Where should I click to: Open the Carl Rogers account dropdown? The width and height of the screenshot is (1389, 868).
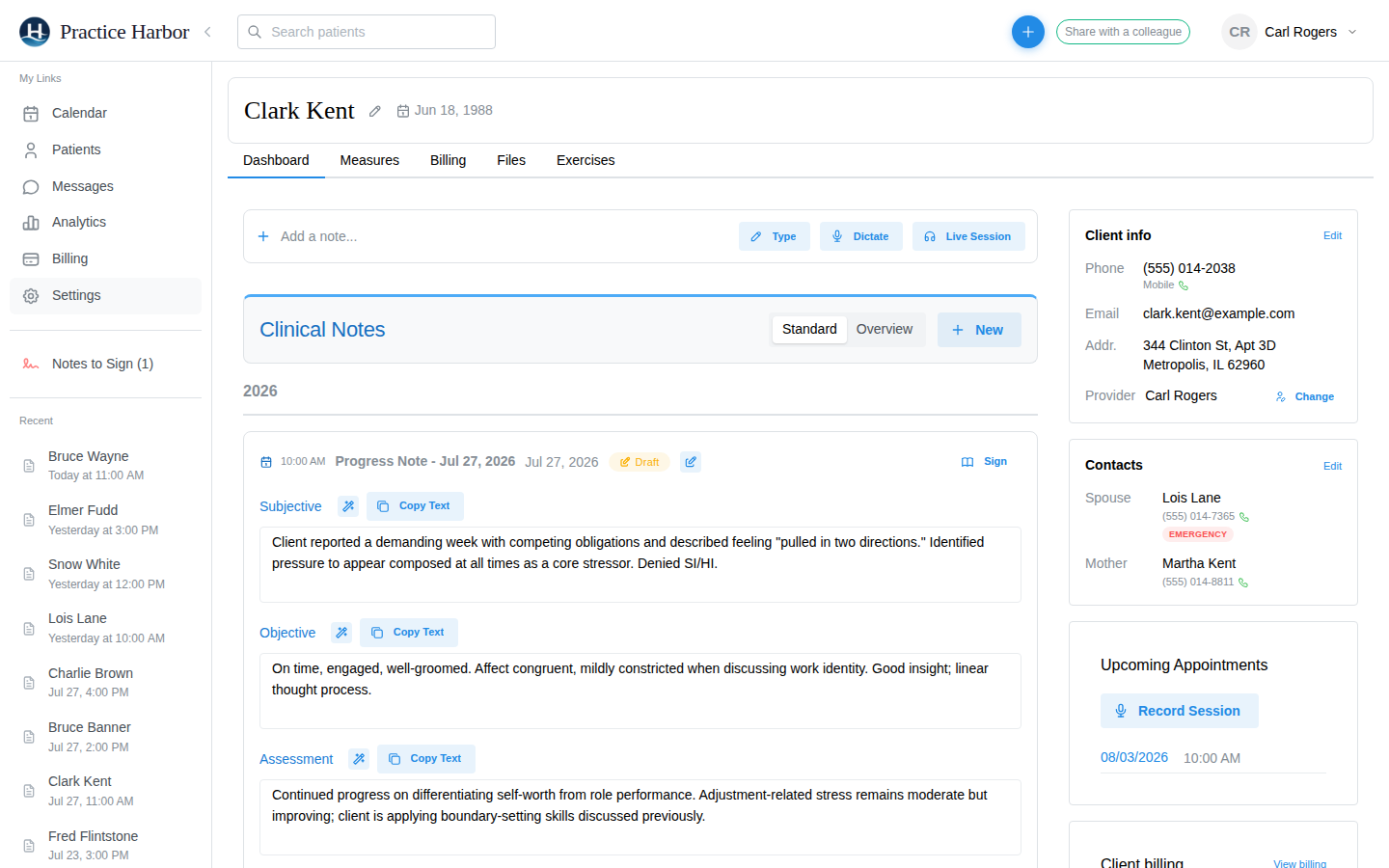click(x=1291, y=32)
